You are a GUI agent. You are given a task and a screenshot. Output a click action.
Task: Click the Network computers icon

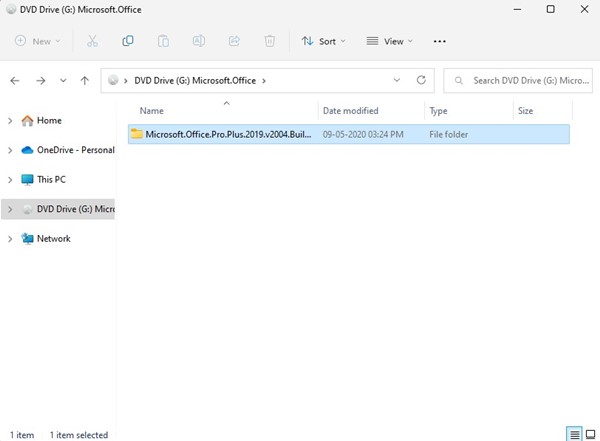click(27, 238)
